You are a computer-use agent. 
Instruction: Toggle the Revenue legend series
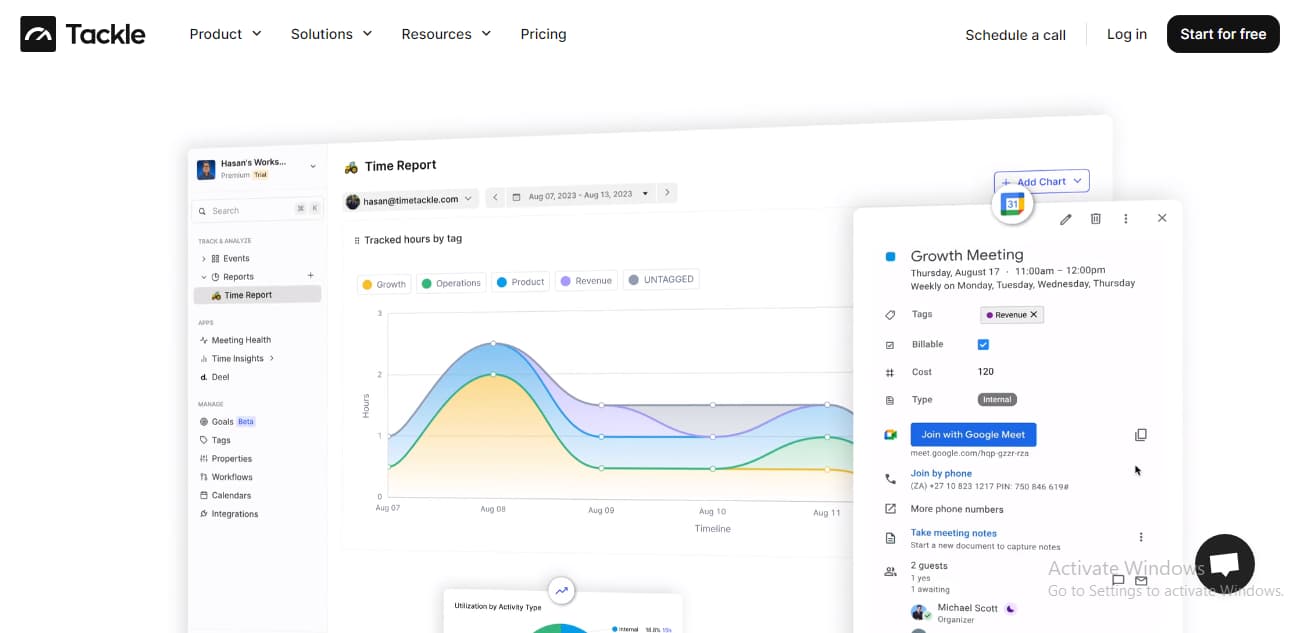point(587,281)
